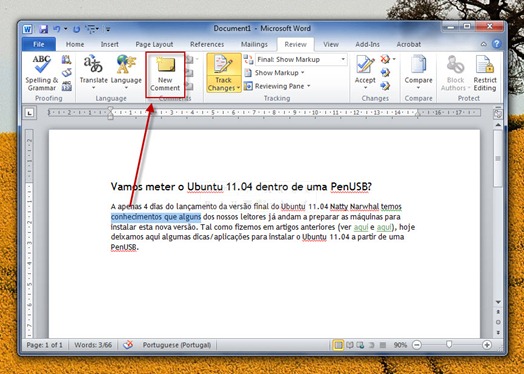Open the Undo history dropdown arrow
The image size is (524, 374).
tap(66, 29)
